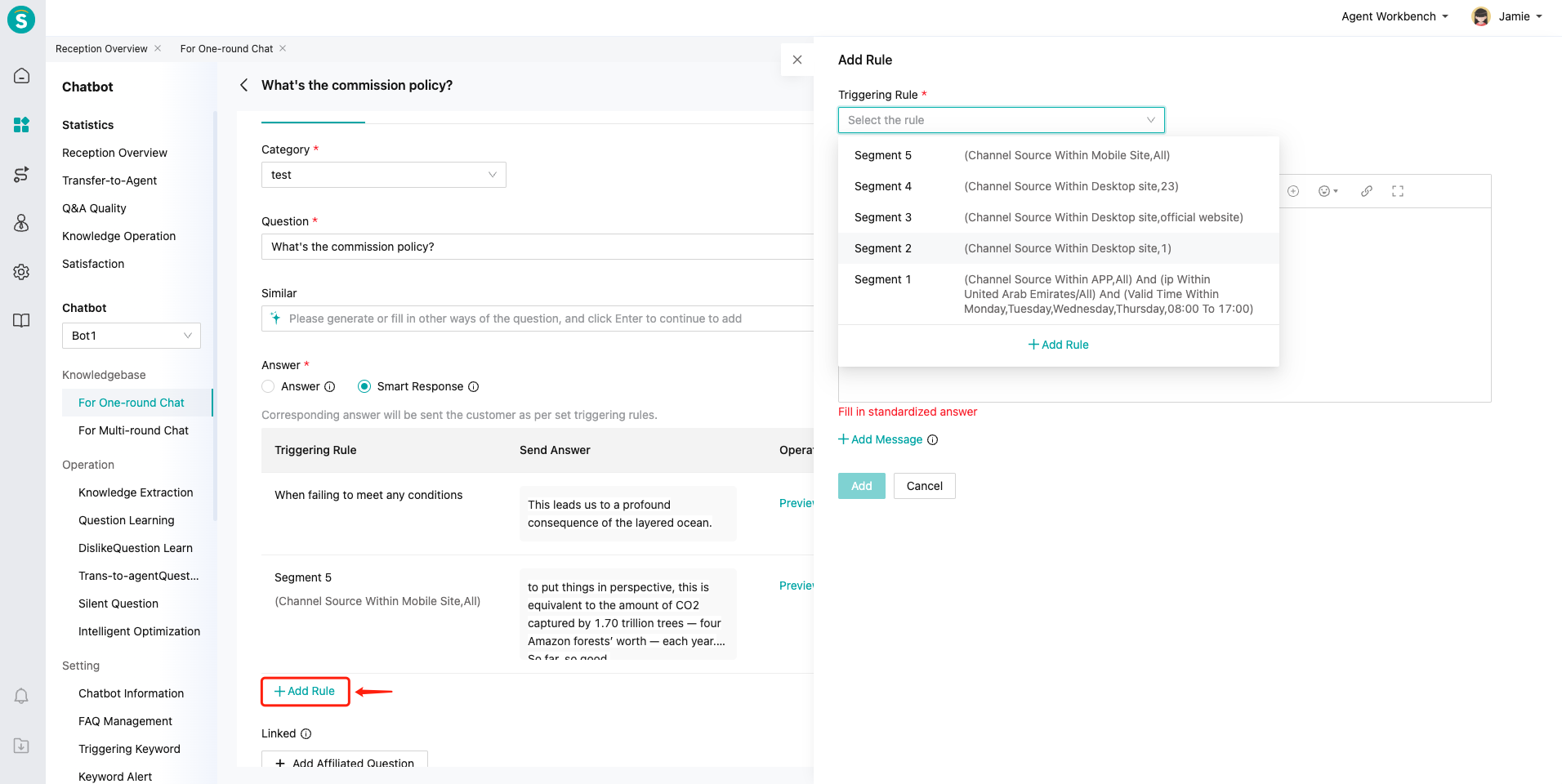Click the Question input field

click(538, 247)
